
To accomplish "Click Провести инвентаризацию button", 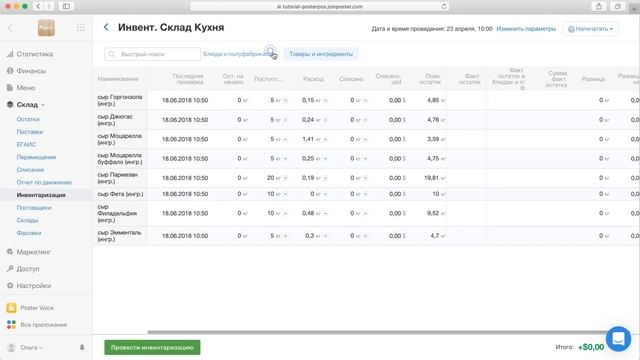I will click(x=152, y=347).
